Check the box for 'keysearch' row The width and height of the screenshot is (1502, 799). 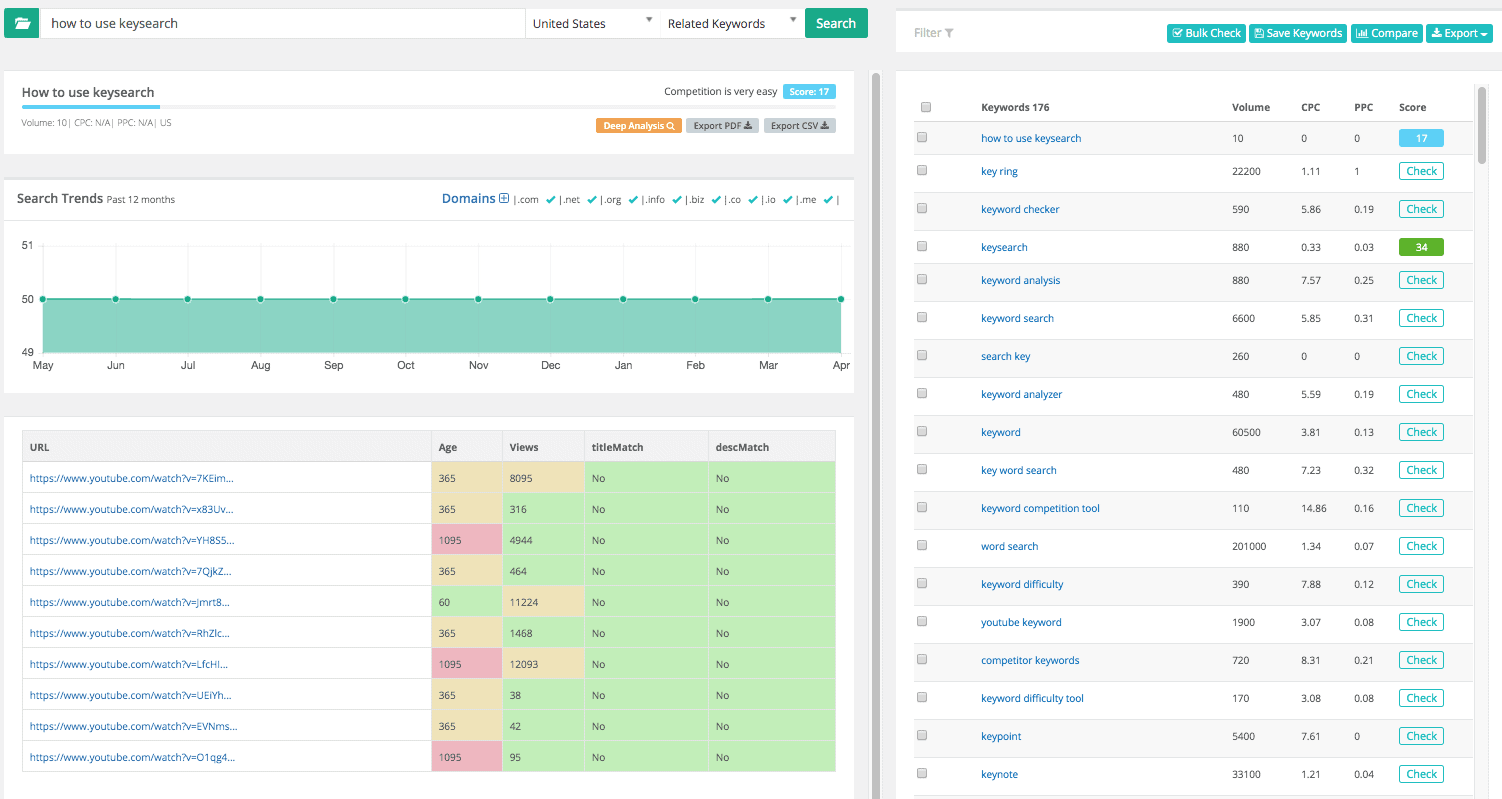click(922, 246)
